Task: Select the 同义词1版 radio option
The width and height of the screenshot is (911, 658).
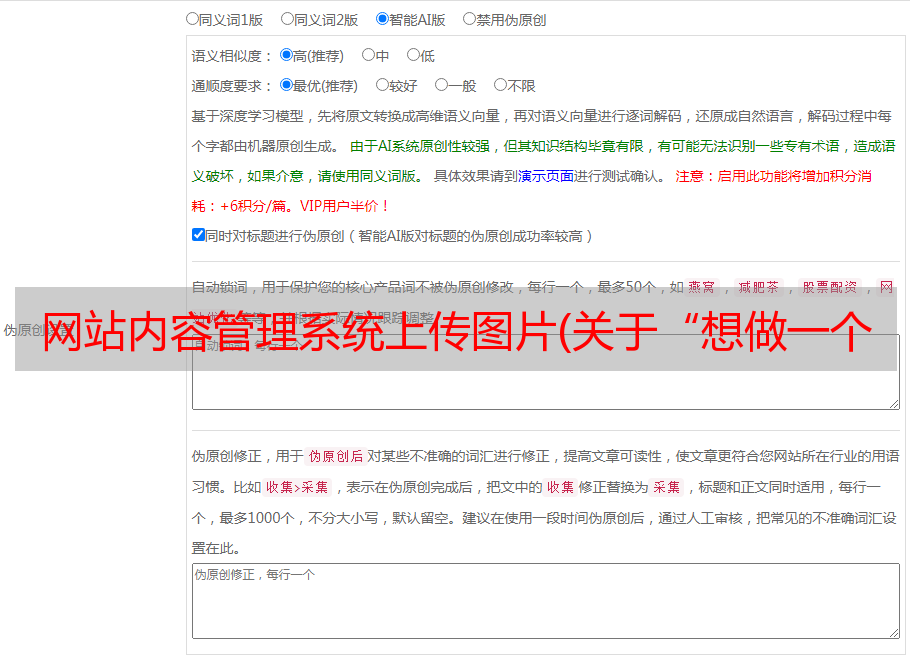Action: click(192, 19)
